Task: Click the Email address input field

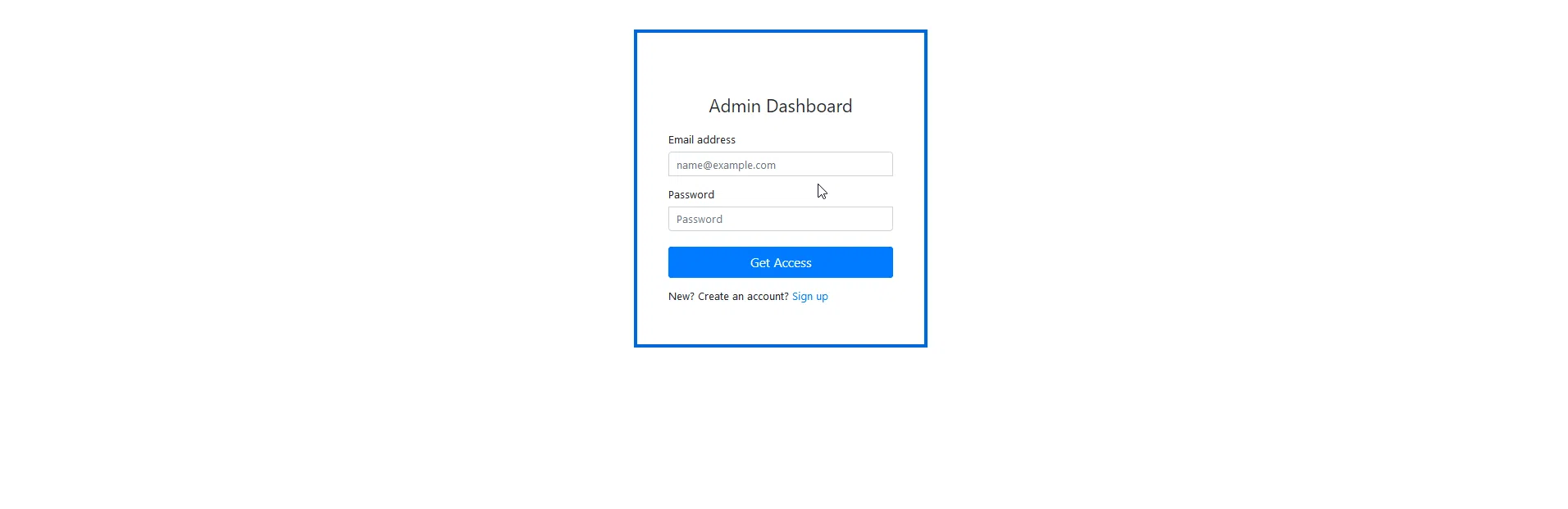Action: pyautogui.click(x=780, y=164)
